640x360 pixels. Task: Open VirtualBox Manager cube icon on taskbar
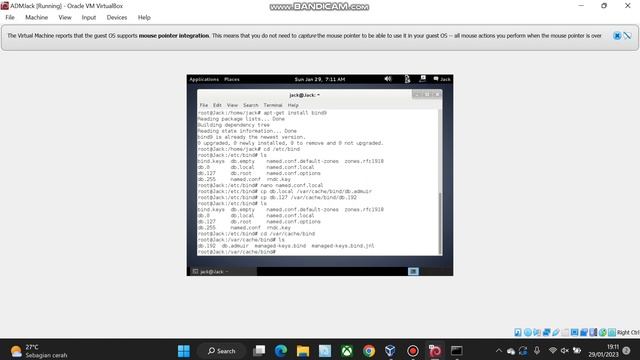tap(390, 351)
